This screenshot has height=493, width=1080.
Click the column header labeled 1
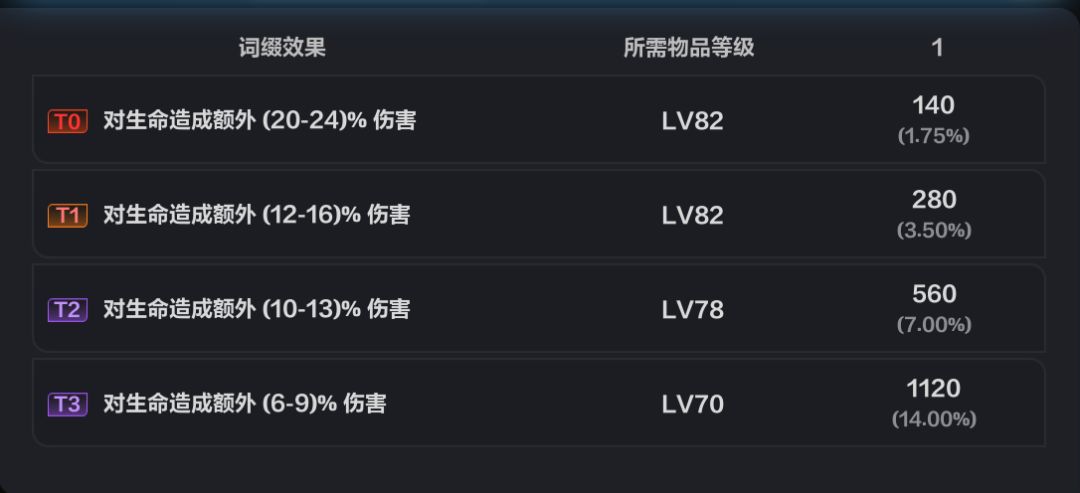click(937, 47)
